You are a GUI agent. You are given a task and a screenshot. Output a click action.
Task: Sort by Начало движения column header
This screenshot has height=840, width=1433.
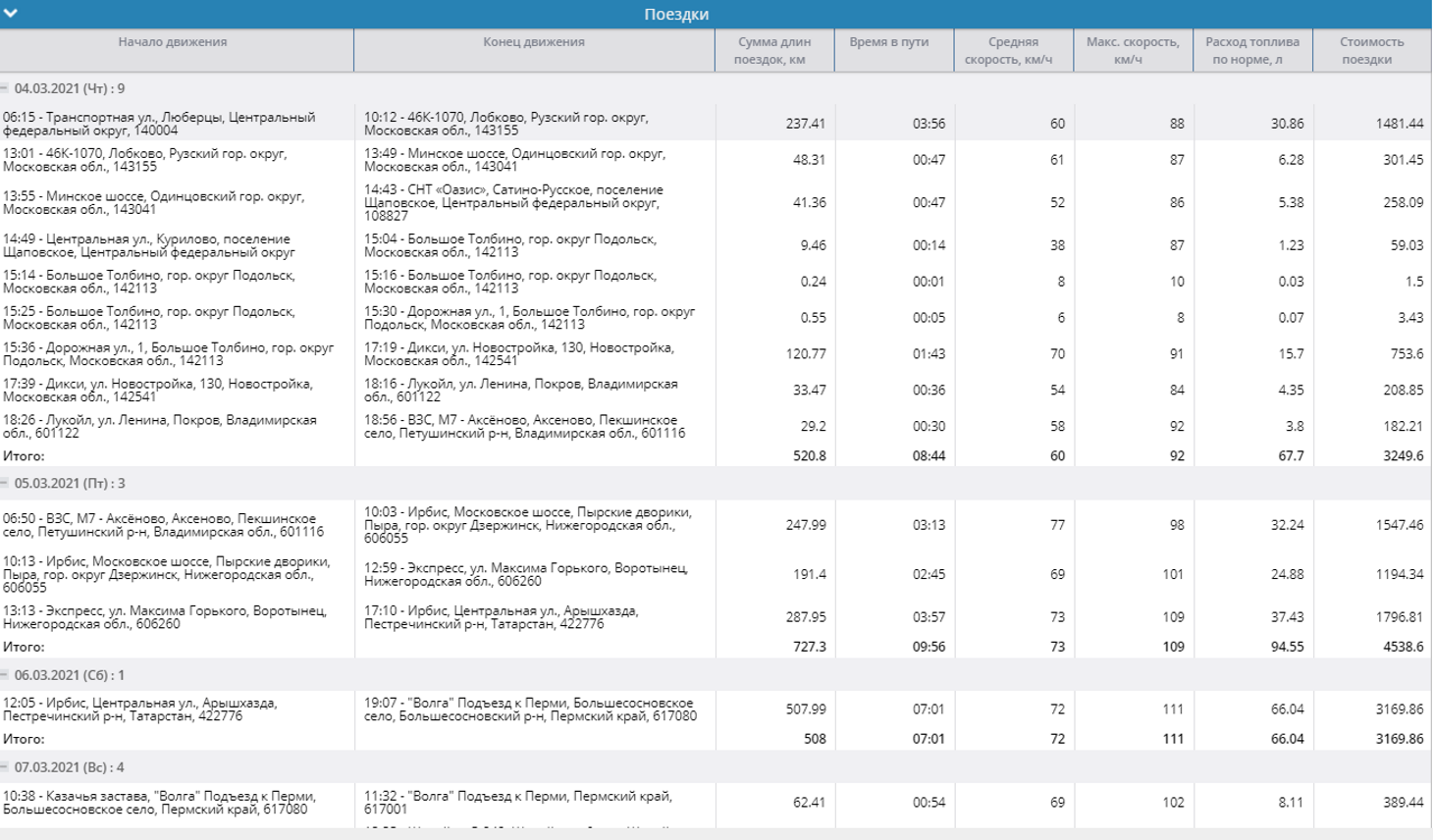(x=173, y=42)
